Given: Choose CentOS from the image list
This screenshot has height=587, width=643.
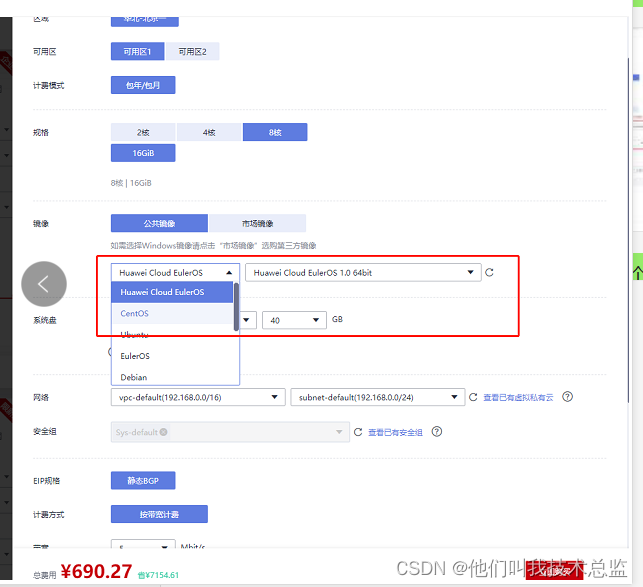Looking at the screenshot, I should [x=172, y=313].
